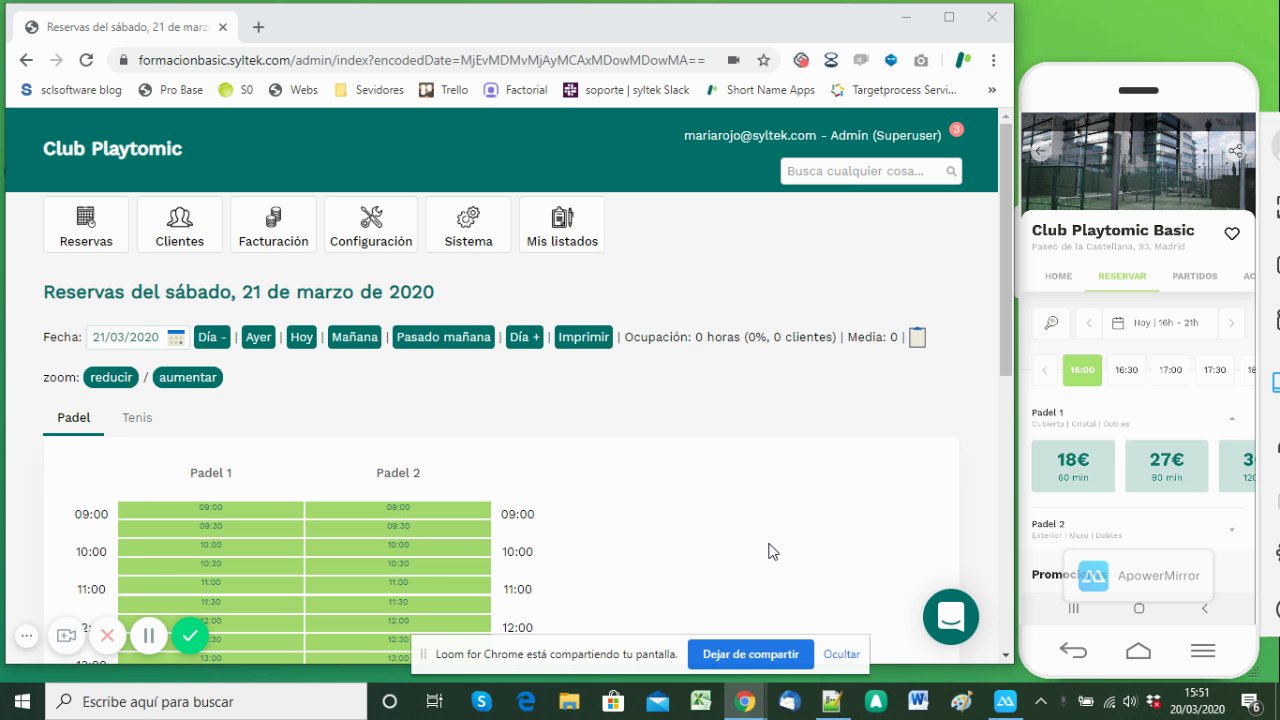Open the calendar date picker icon
The height and width of the screenshot is (720, 1280).
(x=176, y=337)
